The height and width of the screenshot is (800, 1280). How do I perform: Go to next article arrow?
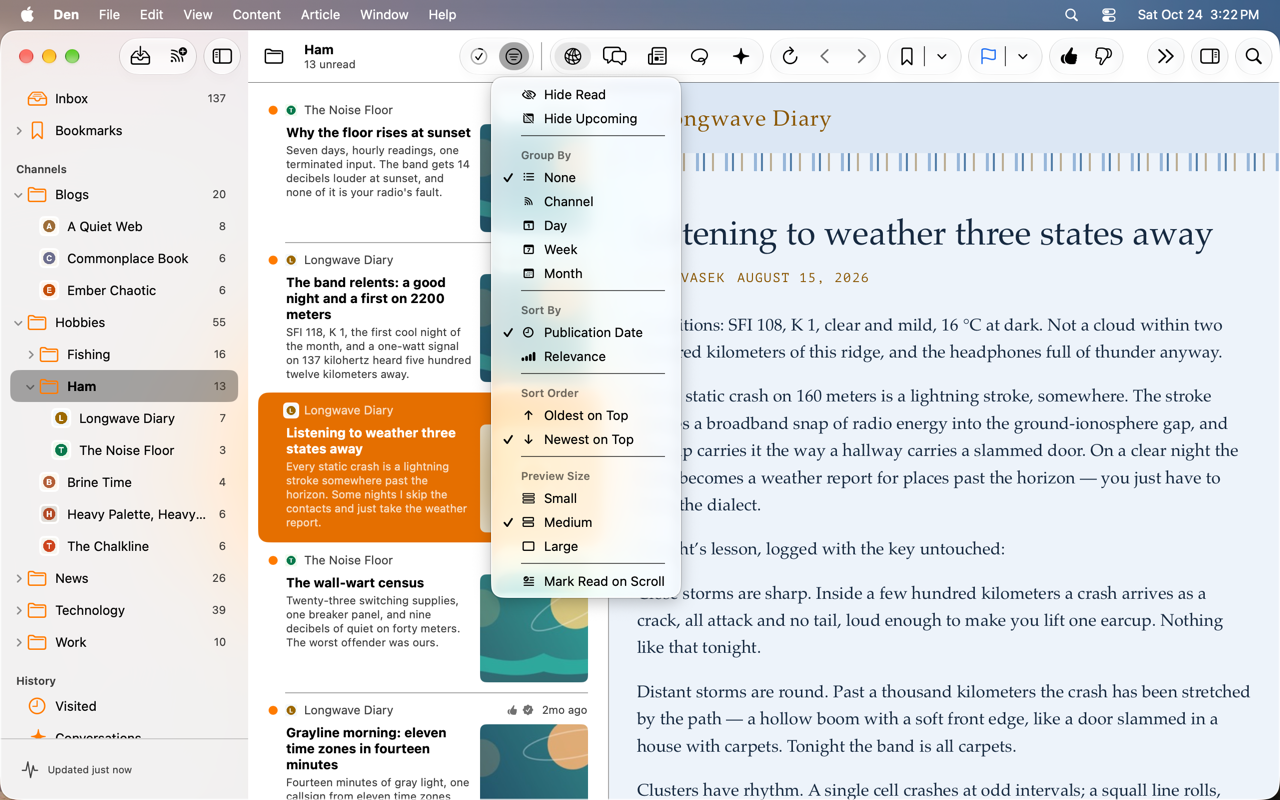(861, 57)
